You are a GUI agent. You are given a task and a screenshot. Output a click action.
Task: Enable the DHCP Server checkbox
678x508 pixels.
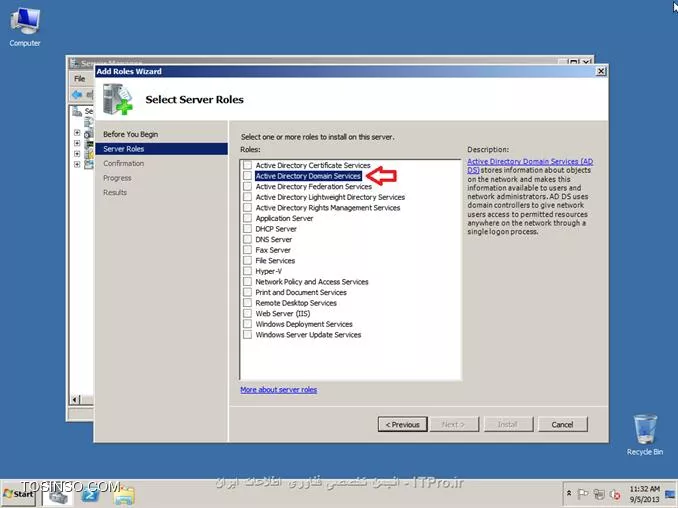247,229
